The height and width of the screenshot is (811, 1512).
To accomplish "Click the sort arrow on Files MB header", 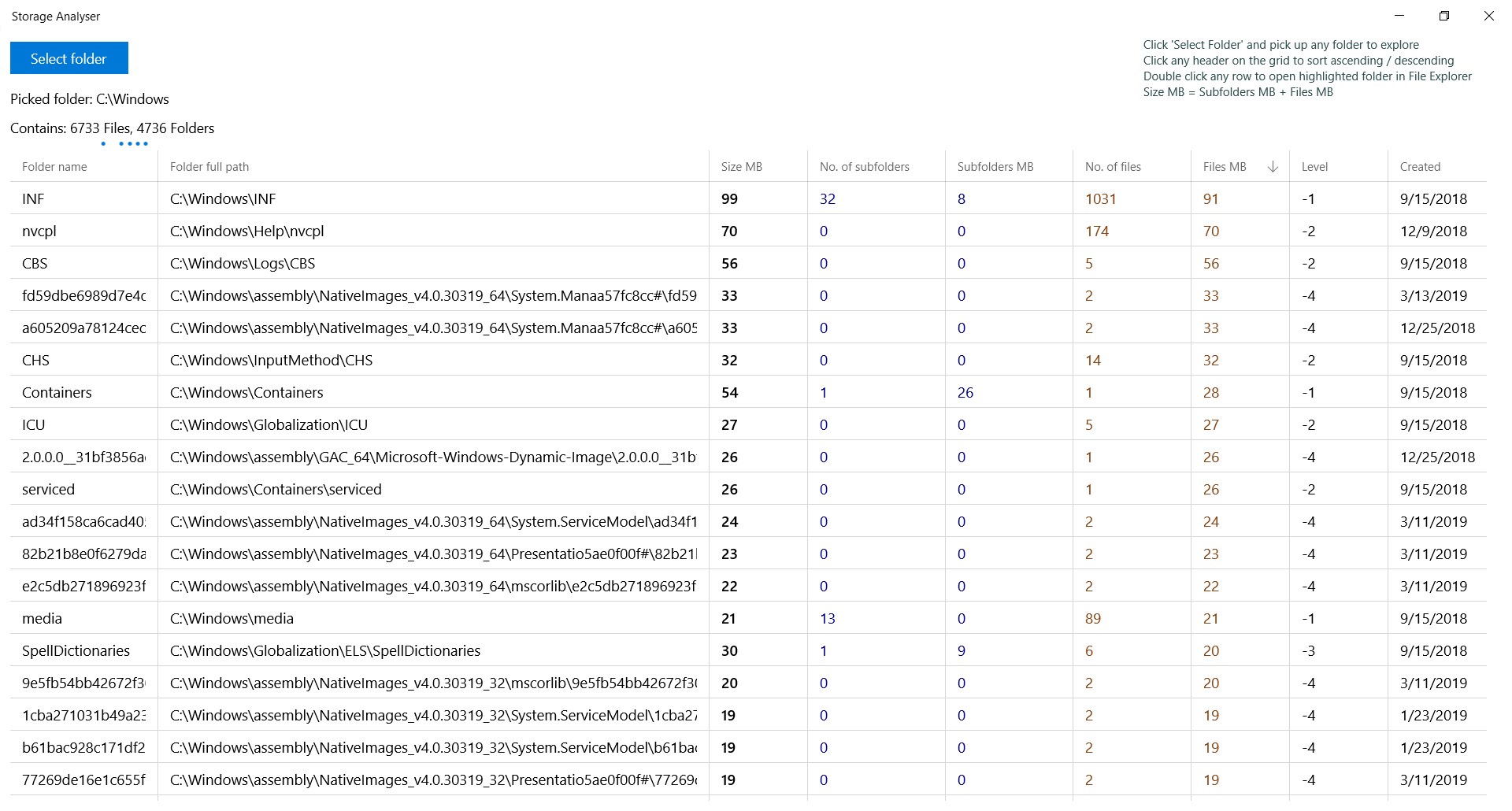I will coord(1273,167).
